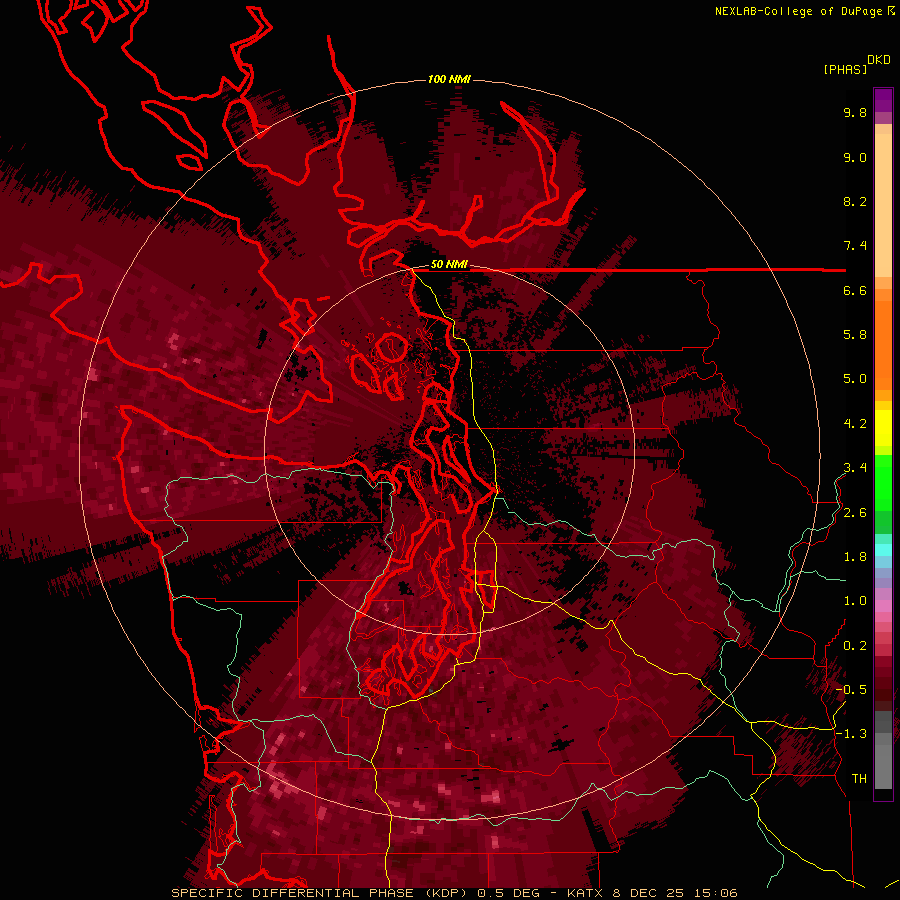Click the bright green color scale segment

pyautogui.click(x=883, y=483)
